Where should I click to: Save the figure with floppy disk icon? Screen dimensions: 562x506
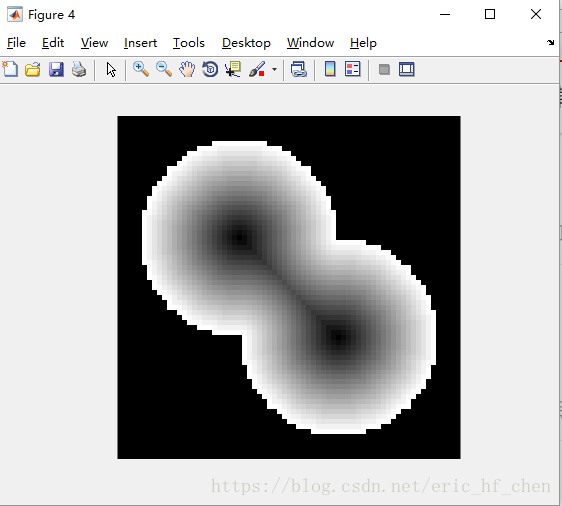56,69
